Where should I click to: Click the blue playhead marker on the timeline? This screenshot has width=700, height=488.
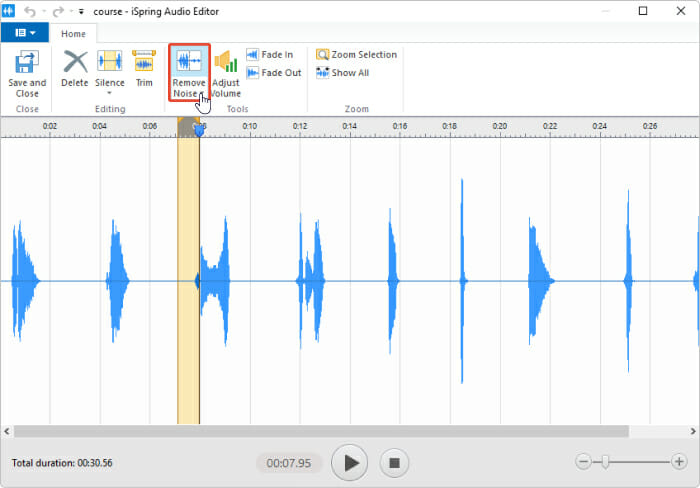point(200,130)
